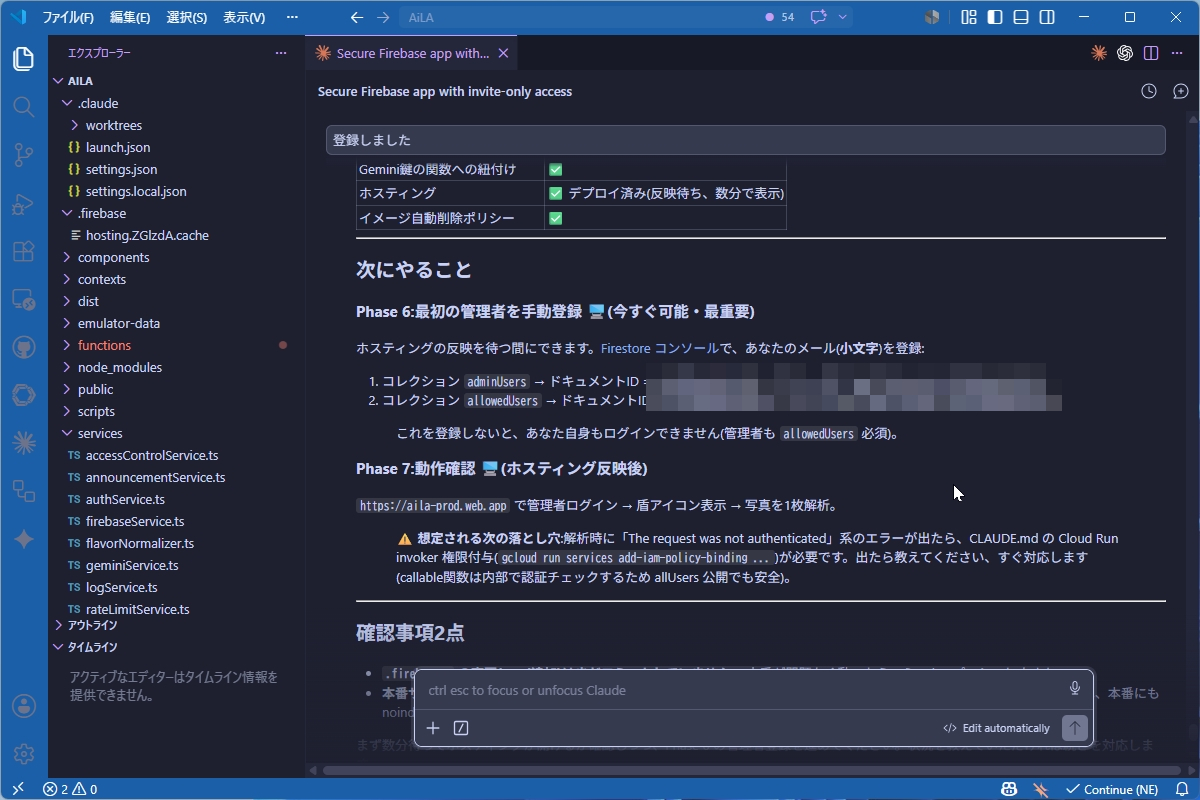Add attachment with the plus icon
The image size is (1200, 800).
433,728
